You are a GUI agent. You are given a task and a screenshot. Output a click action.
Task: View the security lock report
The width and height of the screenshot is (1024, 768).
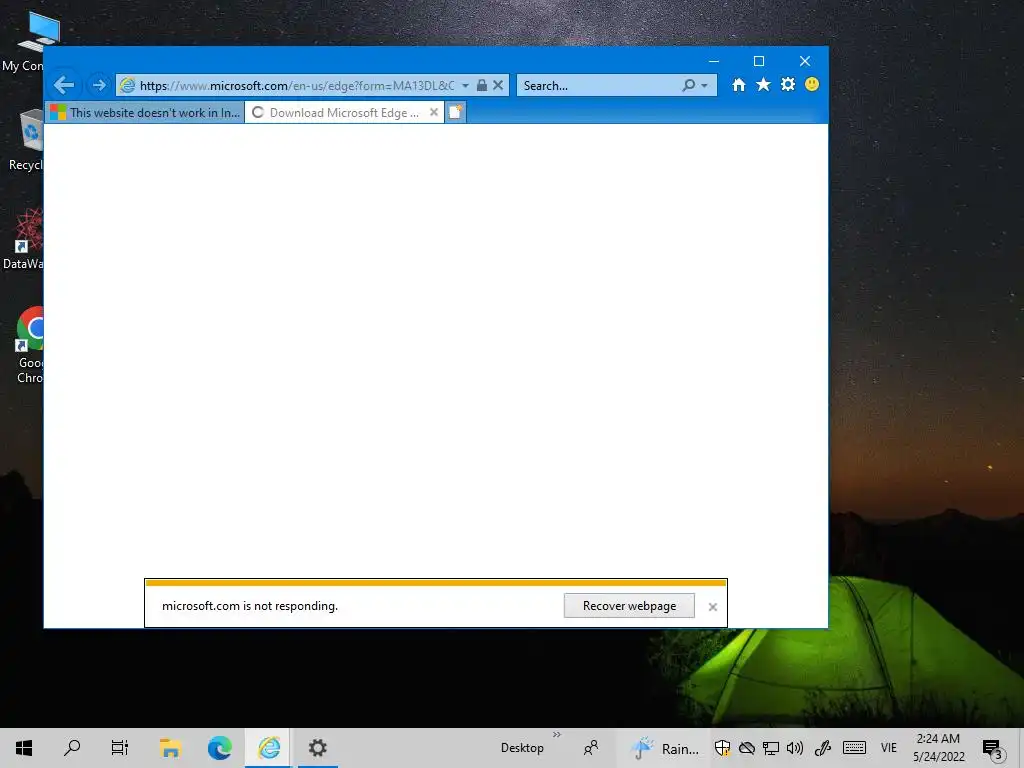[482, 85]
